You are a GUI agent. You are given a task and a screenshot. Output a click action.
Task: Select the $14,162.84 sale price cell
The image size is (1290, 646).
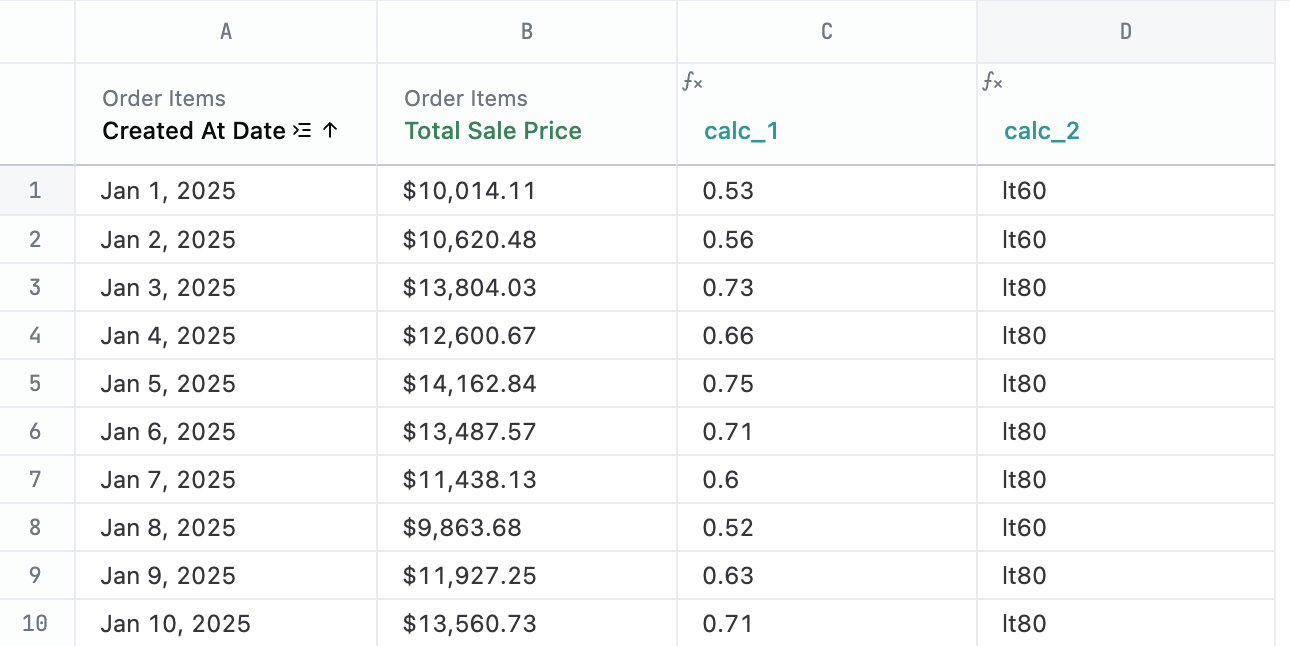point(469,384)
